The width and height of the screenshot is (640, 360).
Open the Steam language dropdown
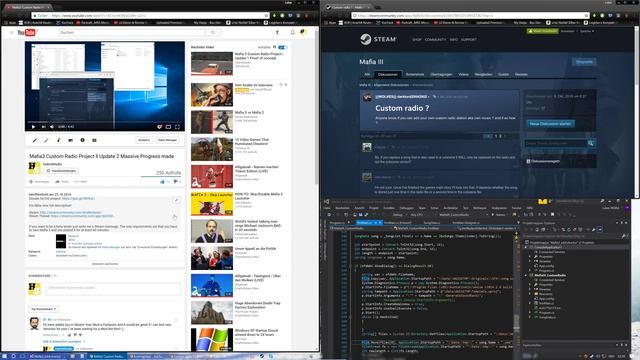pos(587,31)
